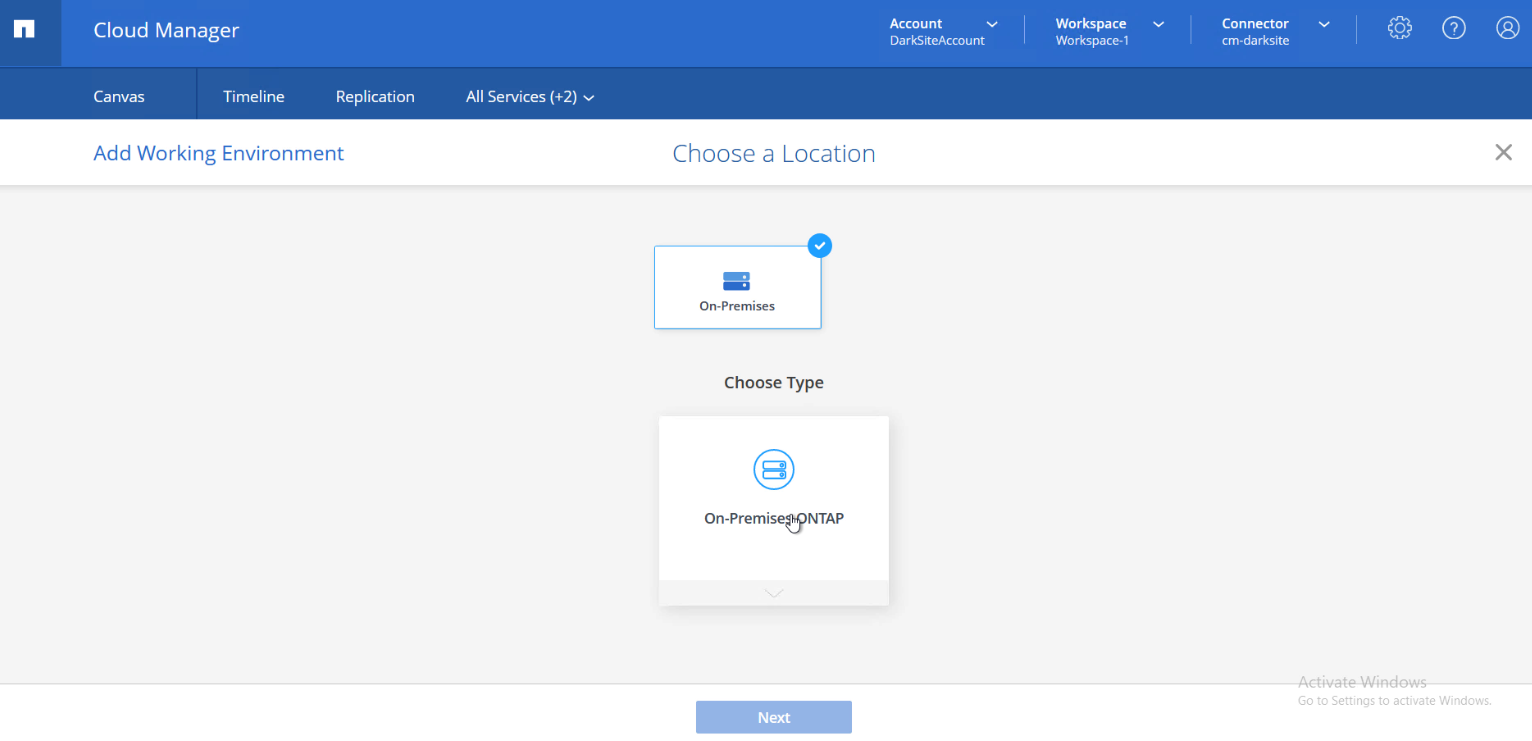Switch to the Timeline tab
This screenshot has width=1532, height=741.
click(254, 97)
